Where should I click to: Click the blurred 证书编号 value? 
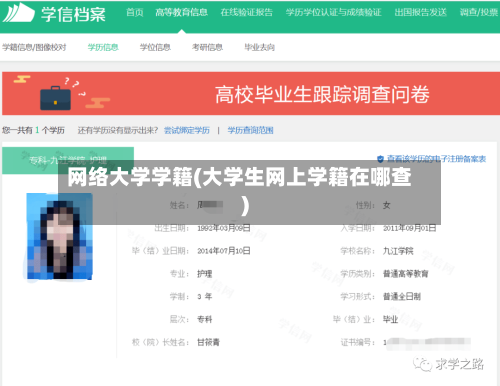(x=427, y=342)
